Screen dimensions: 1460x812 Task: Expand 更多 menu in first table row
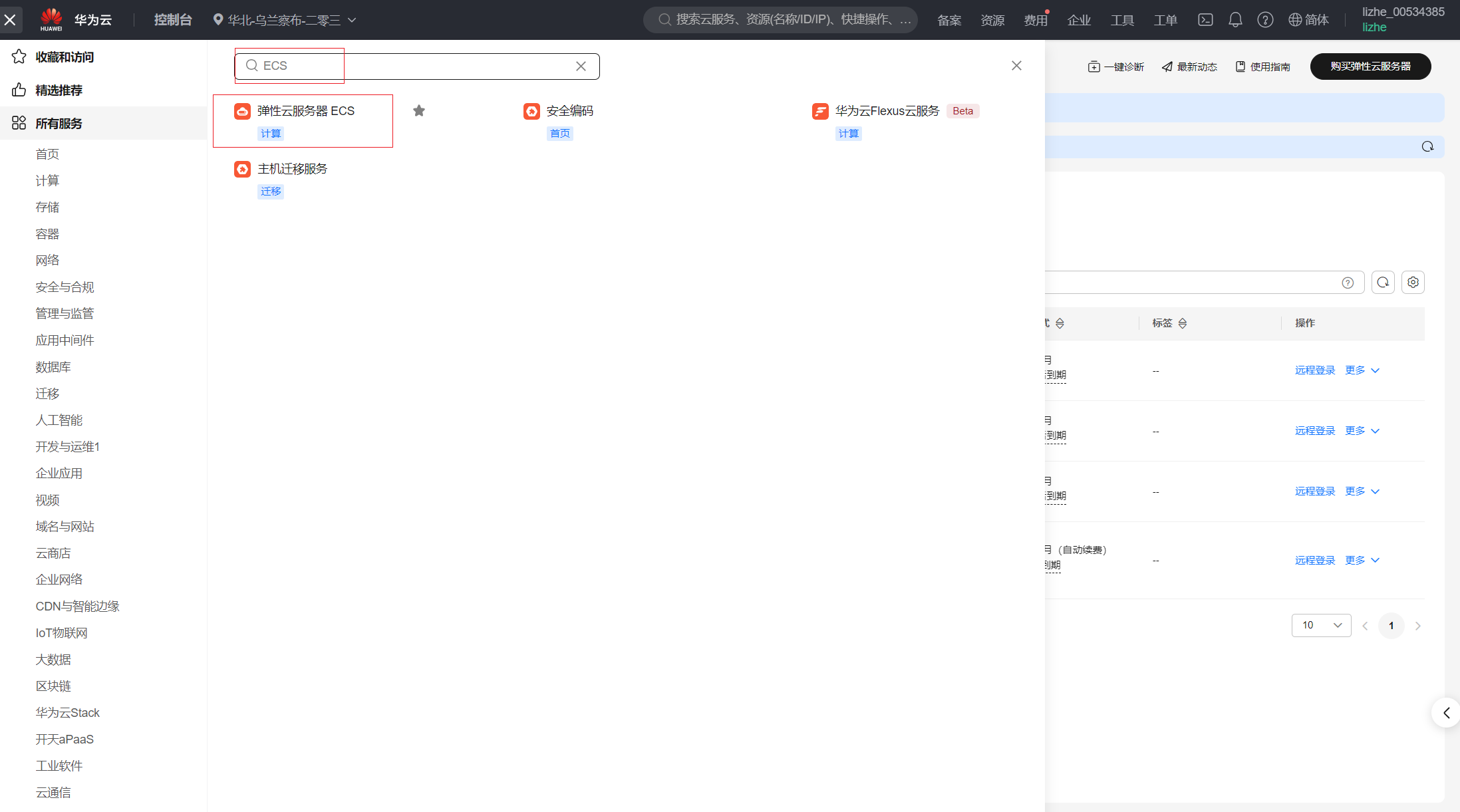click(x=1362, y=370)
